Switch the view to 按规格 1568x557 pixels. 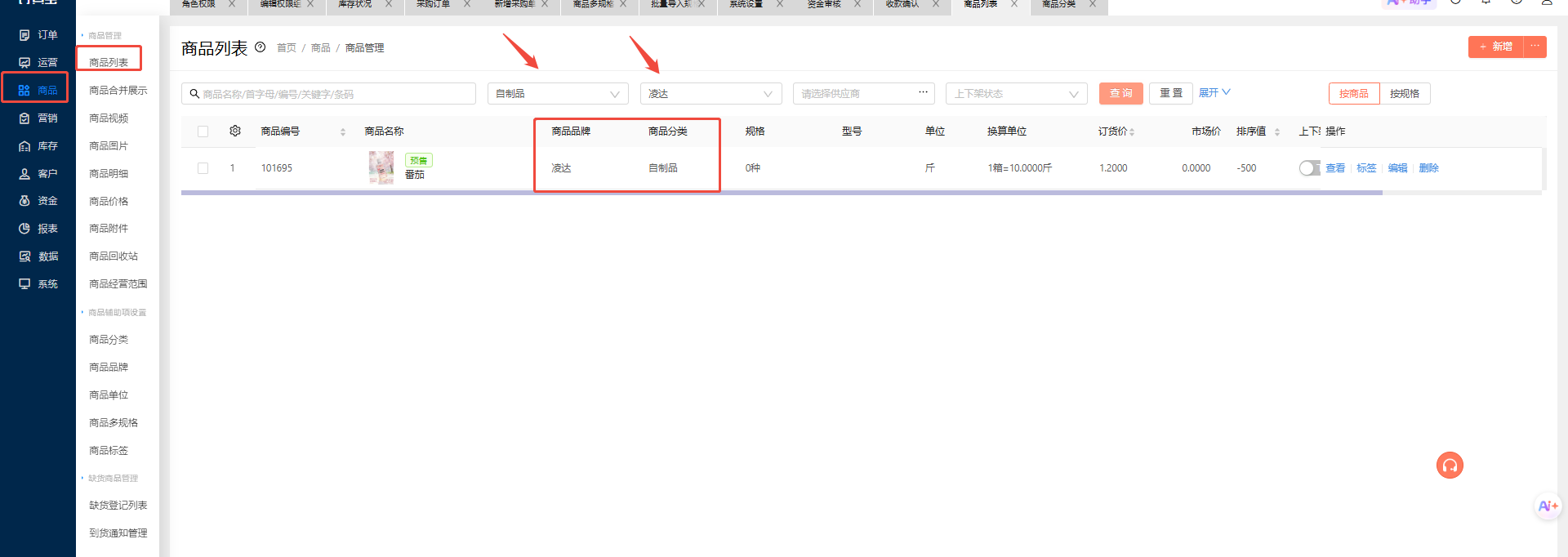[x=1405, y=94]
